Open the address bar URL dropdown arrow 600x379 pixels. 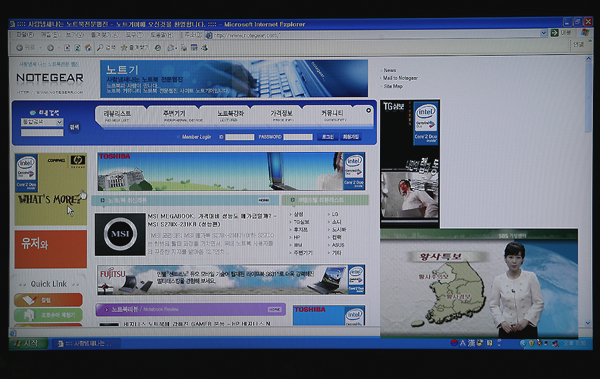(543, 33)
